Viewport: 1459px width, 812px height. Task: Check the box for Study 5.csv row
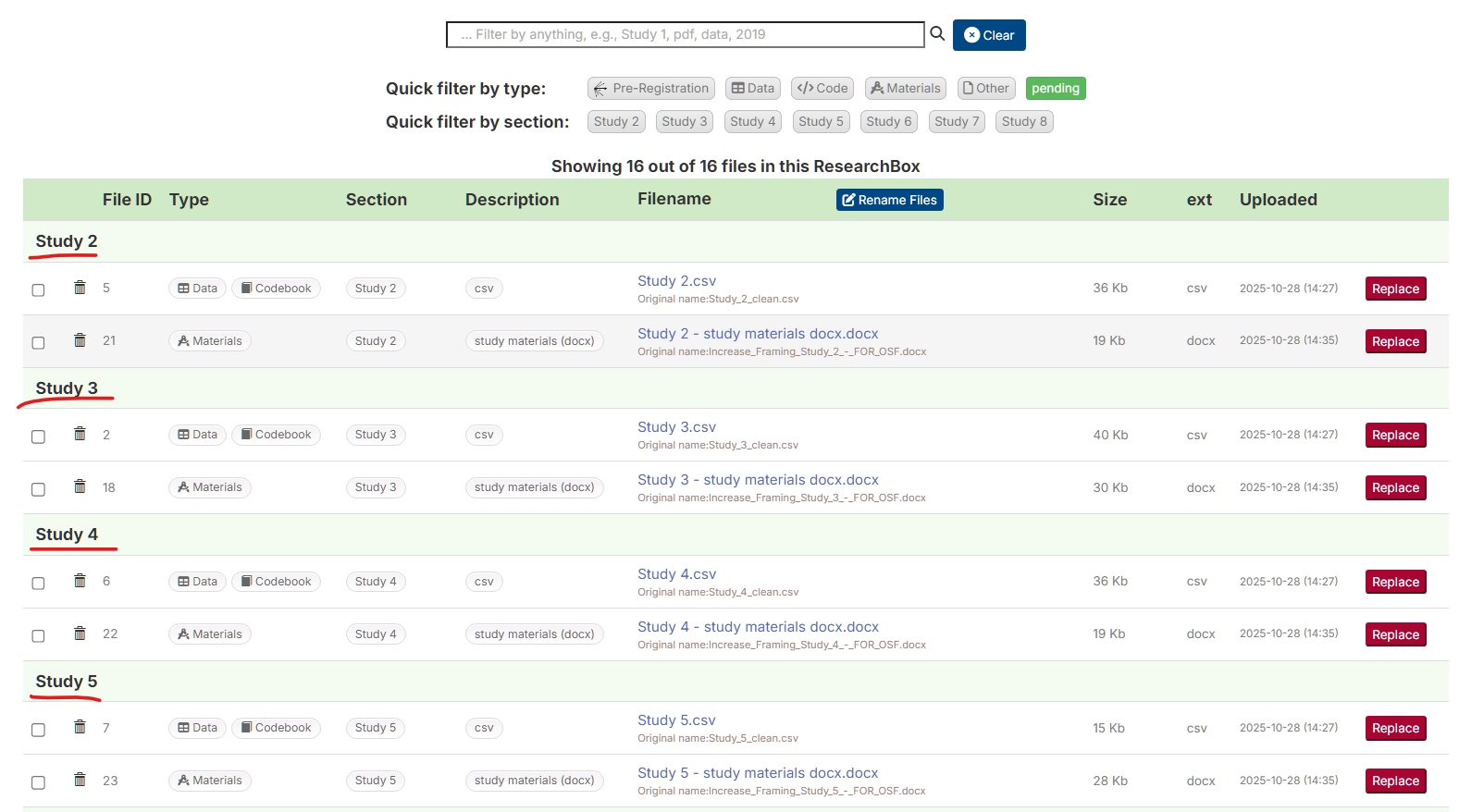point(38,730)
